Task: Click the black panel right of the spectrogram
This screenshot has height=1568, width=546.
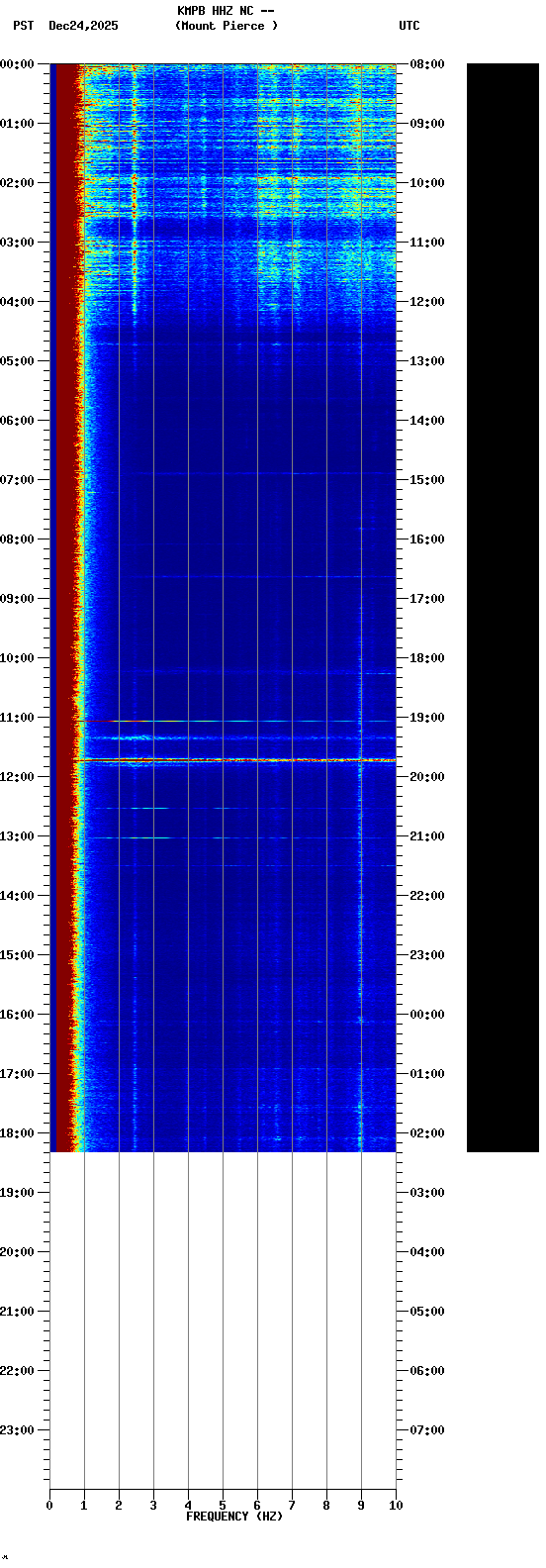Action: [x=502, y=608]
